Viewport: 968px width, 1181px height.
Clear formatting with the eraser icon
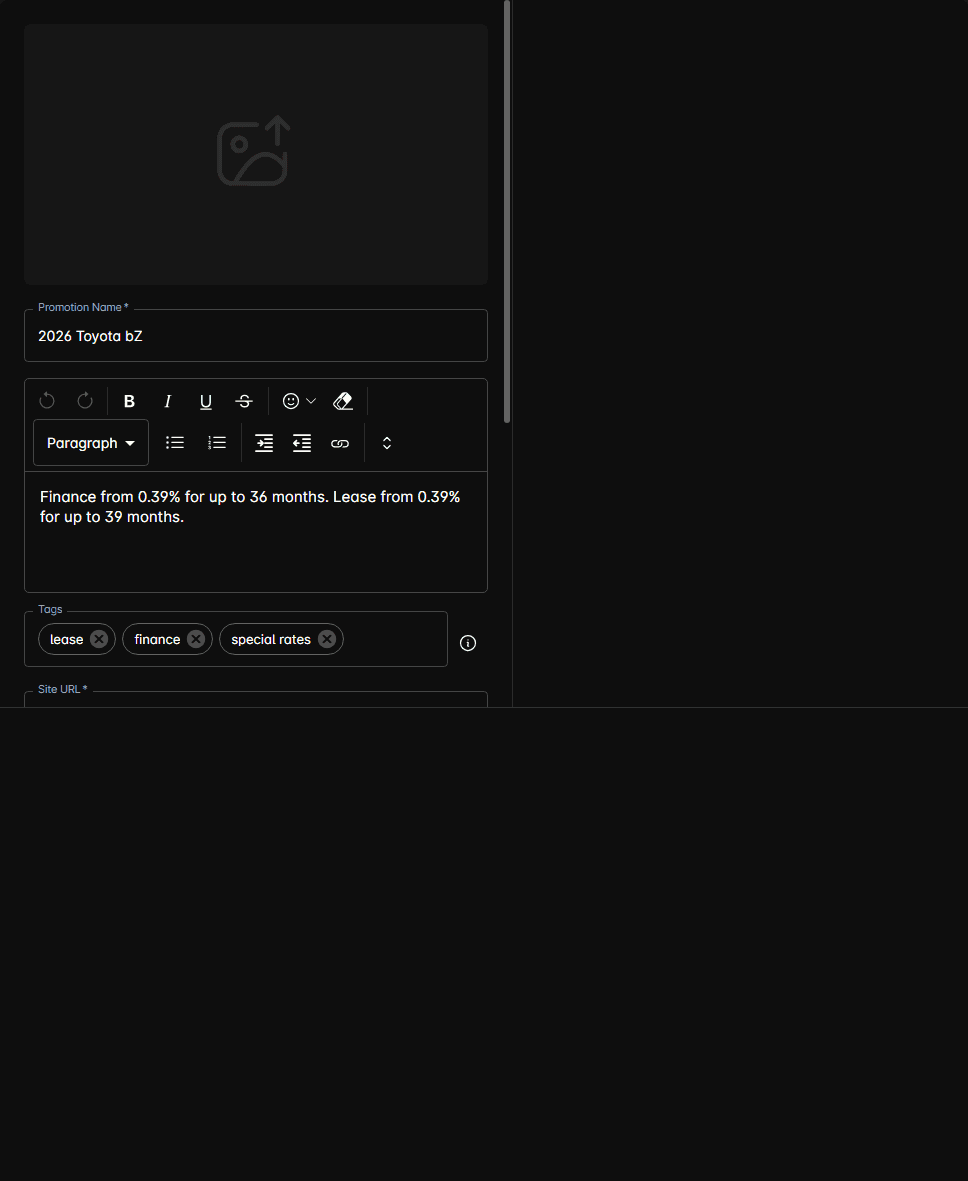pyautogui.click(x=343, y=401)
